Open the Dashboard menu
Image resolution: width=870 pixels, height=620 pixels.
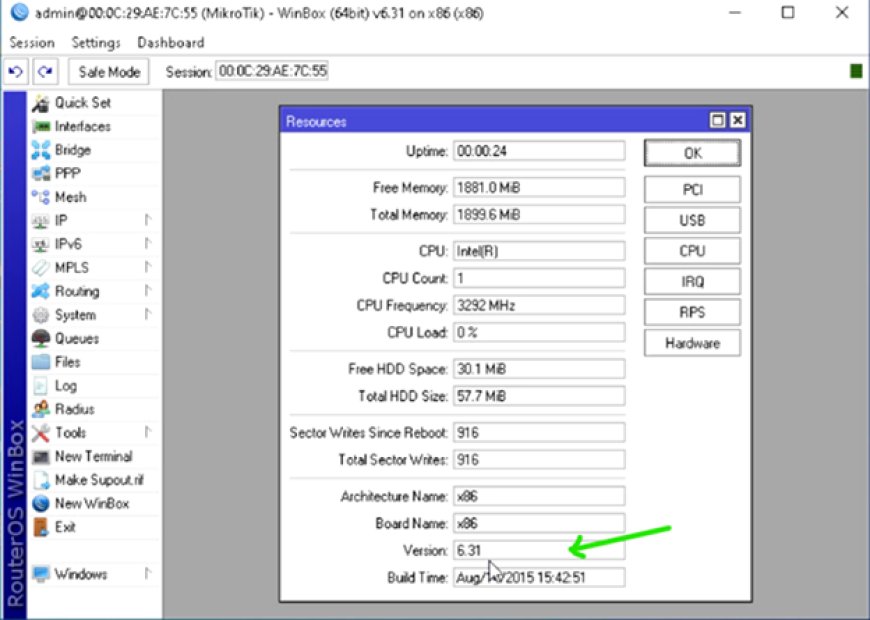point(171,43)
